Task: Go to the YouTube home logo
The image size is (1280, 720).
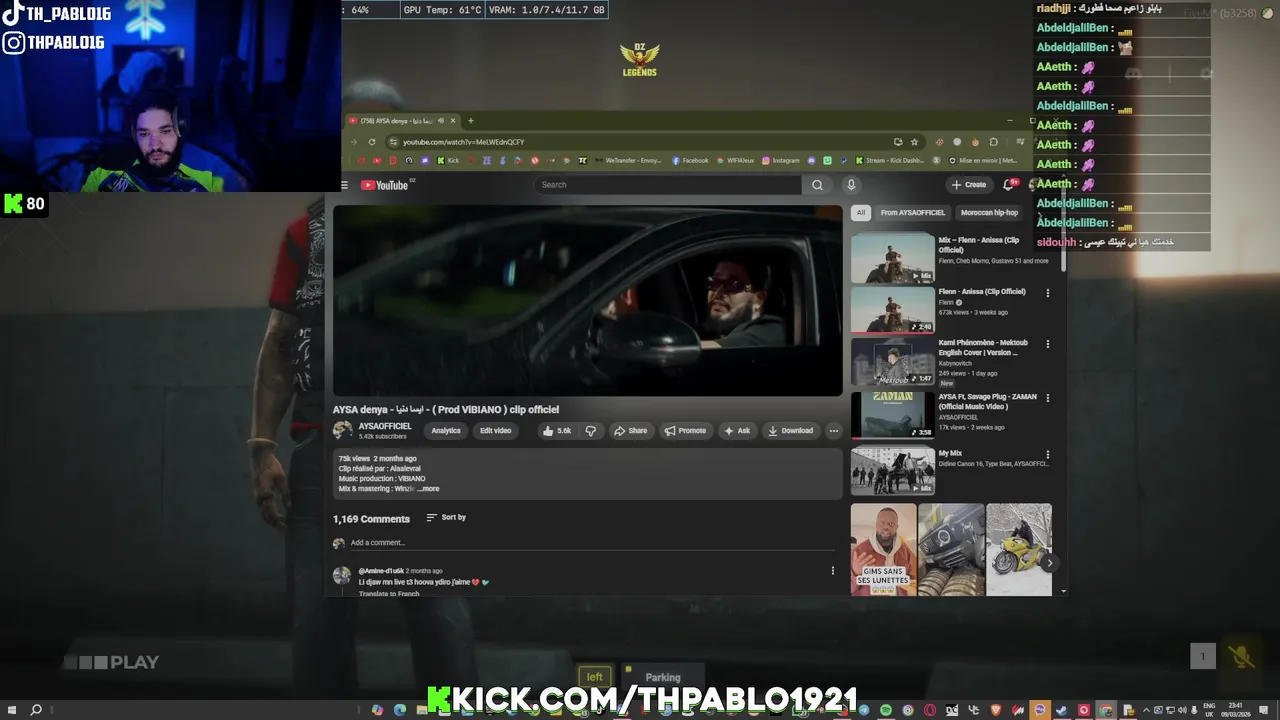Action: 385,185
